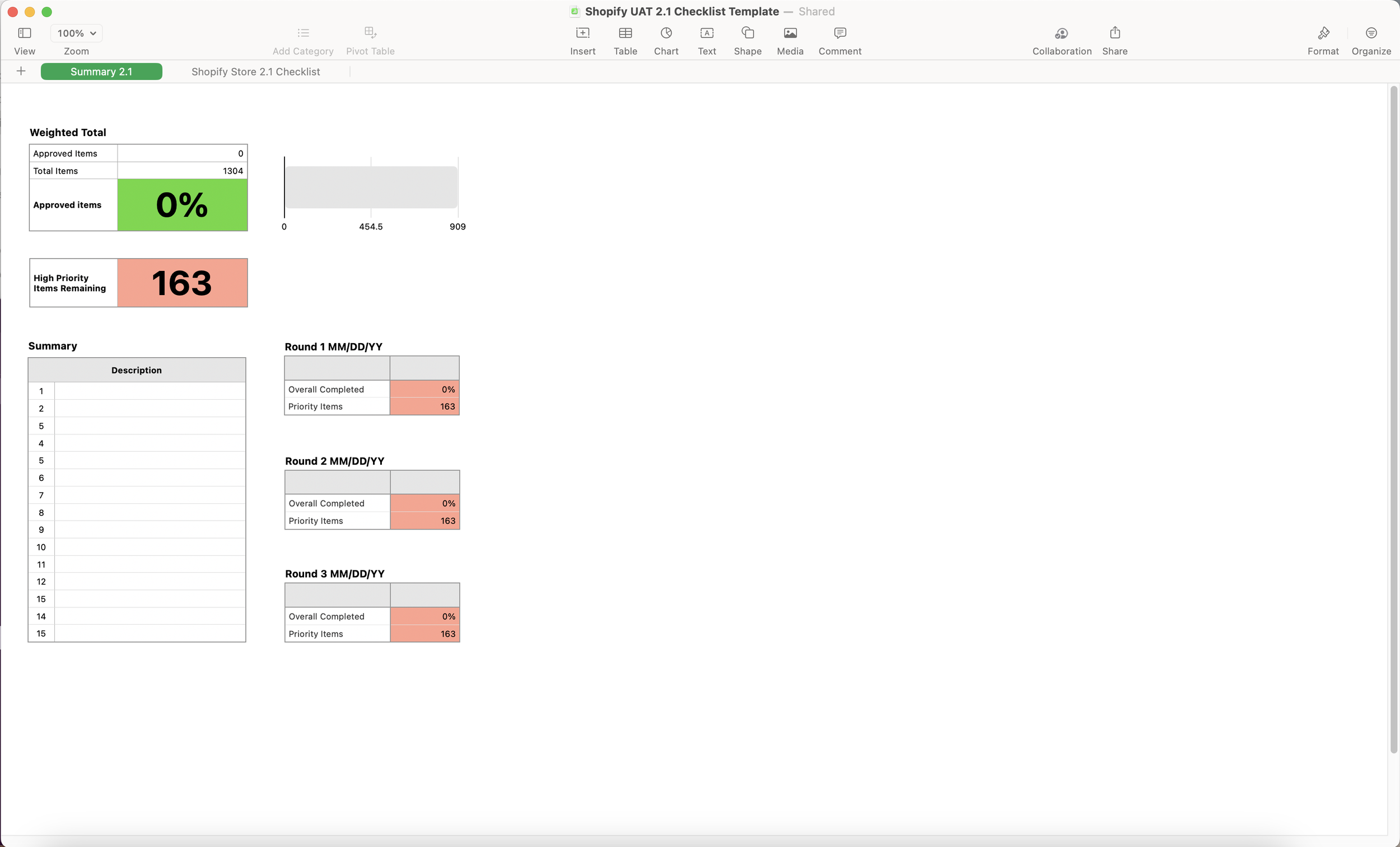Select the Round 1 MM/DD/YY title
Viewport: 1400px width, 847px height.
click(334, 347)
